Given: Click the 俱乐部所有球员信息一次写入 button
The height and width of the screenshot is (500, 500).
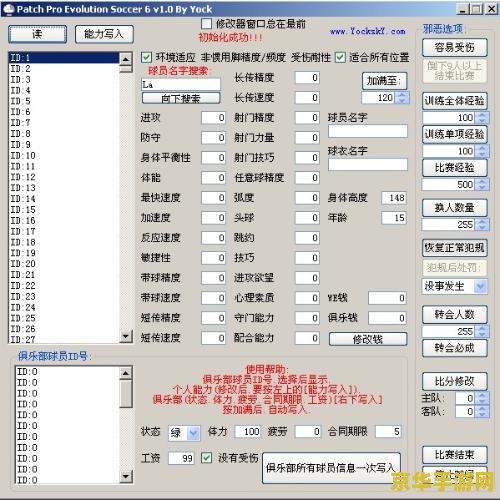Looking at the screenshot, I should [x=331, y=468].
